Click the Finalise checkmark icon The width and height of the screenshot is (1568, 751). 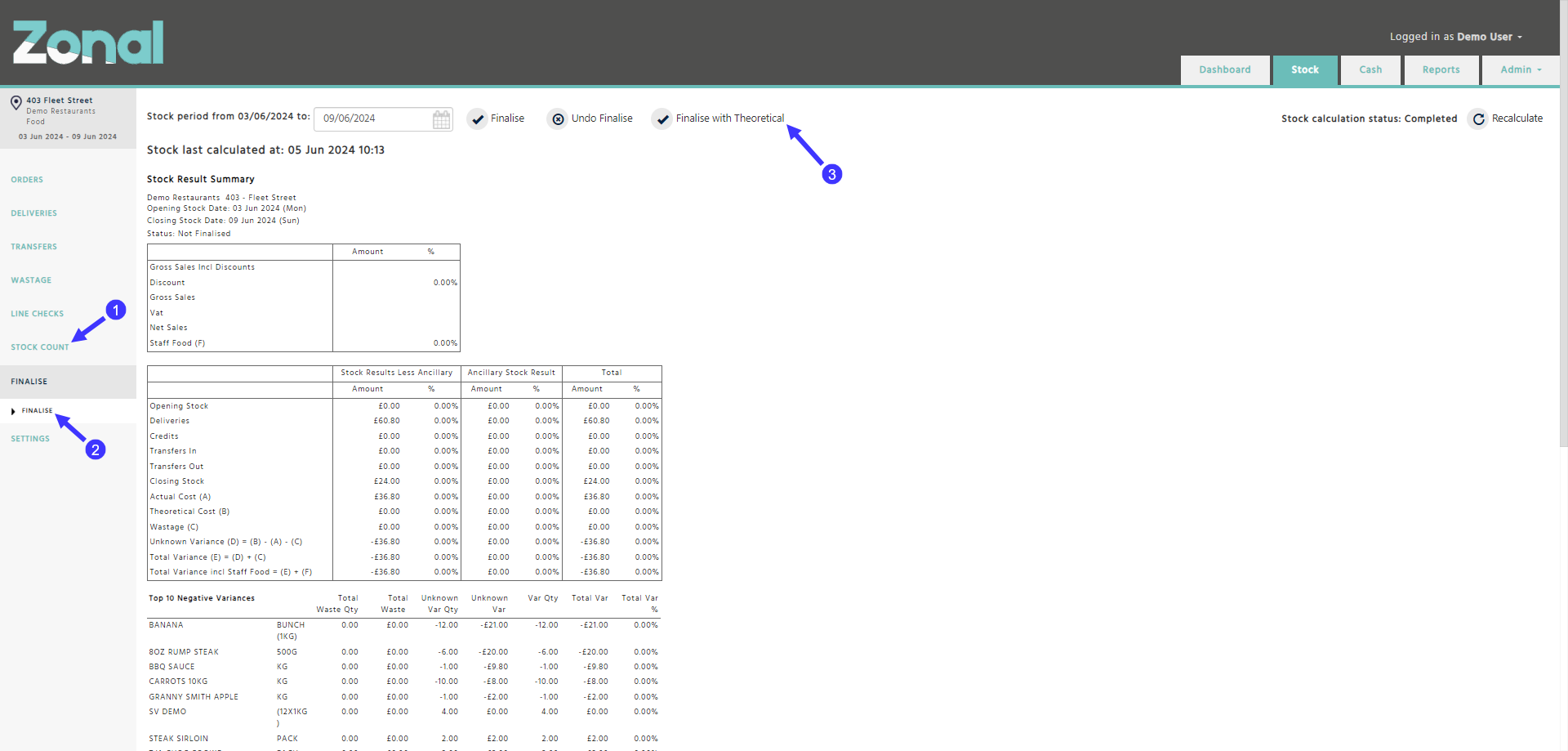477,119
